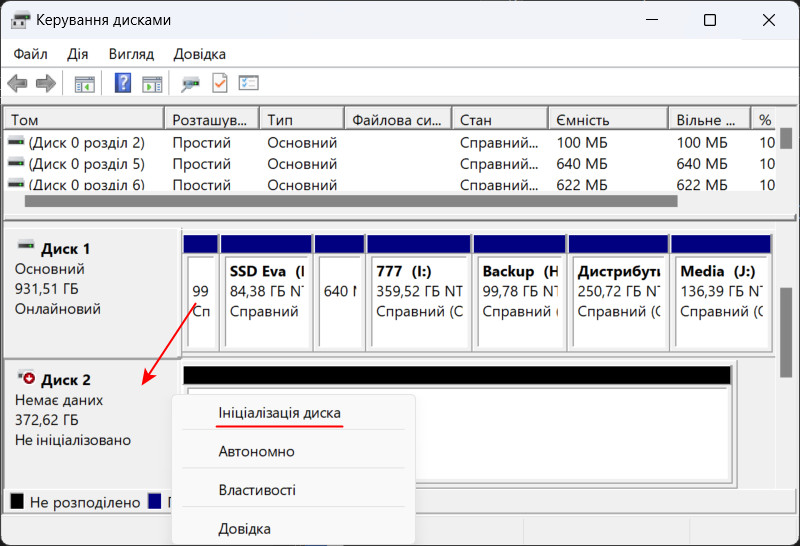Click the 931,51 ГБ size text

pos(46,289)
